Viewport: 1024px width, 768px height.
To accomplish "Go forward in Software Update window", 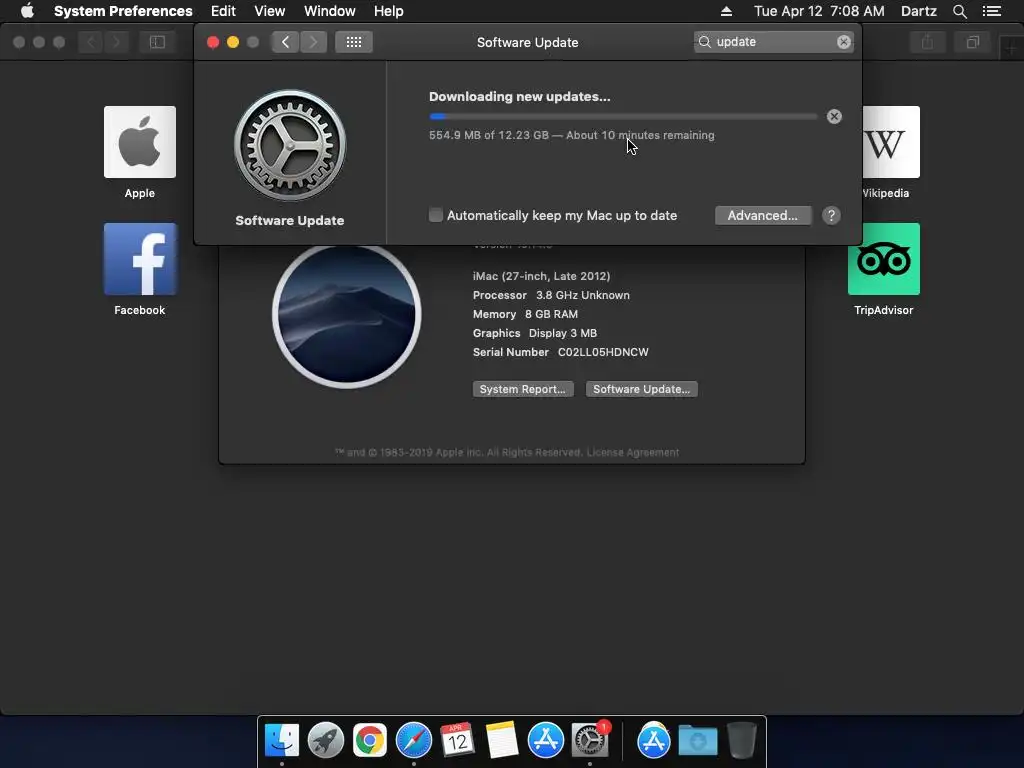I will coord(313,42).
